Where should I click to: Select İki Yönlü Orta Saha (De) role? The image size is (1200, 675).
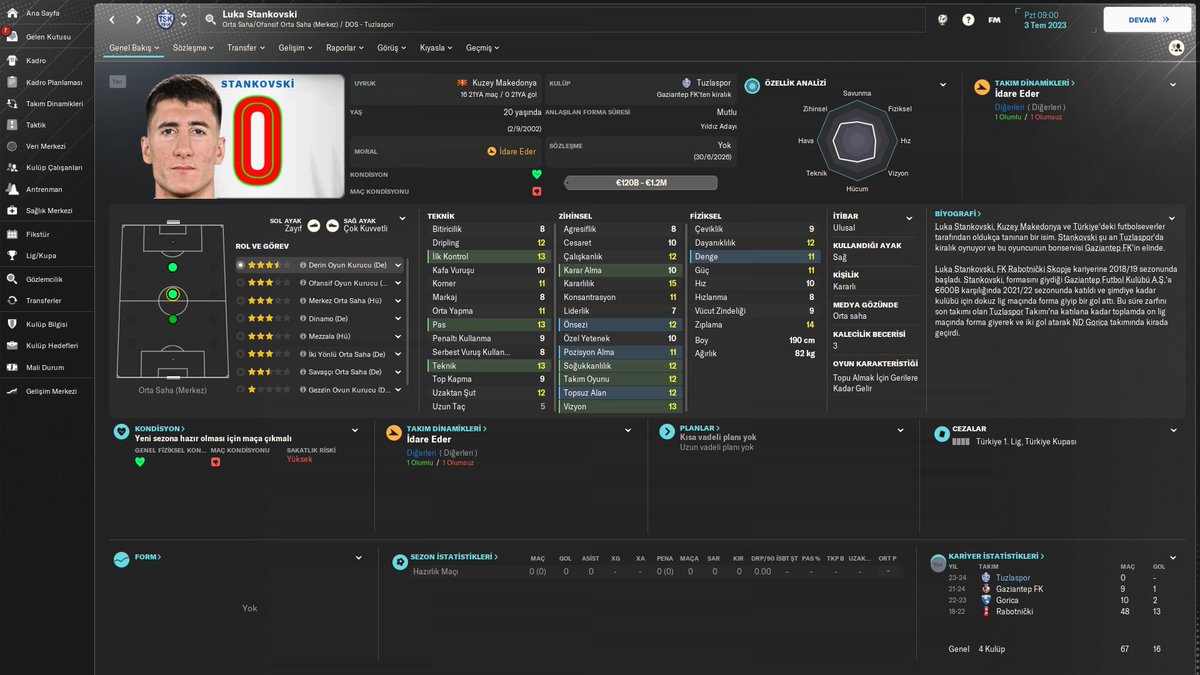pyautogui.click(x=320, y=354)
